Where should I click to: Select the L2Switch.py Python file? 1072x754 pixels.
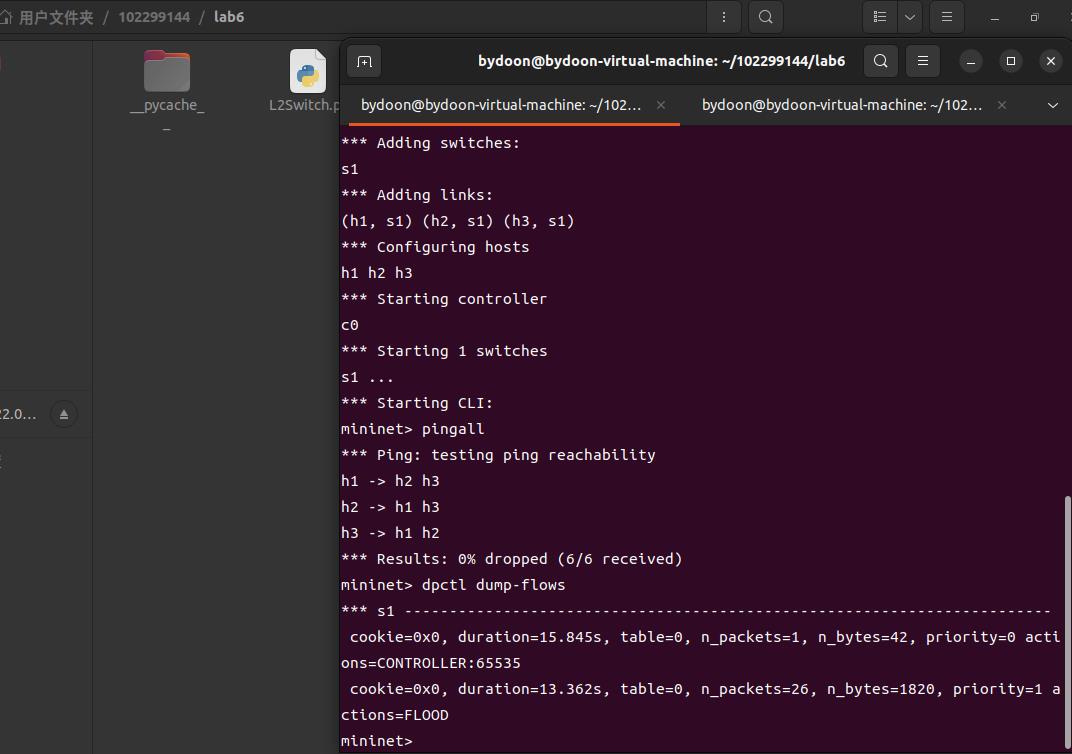pyautogui.click(x=306, y=81)
